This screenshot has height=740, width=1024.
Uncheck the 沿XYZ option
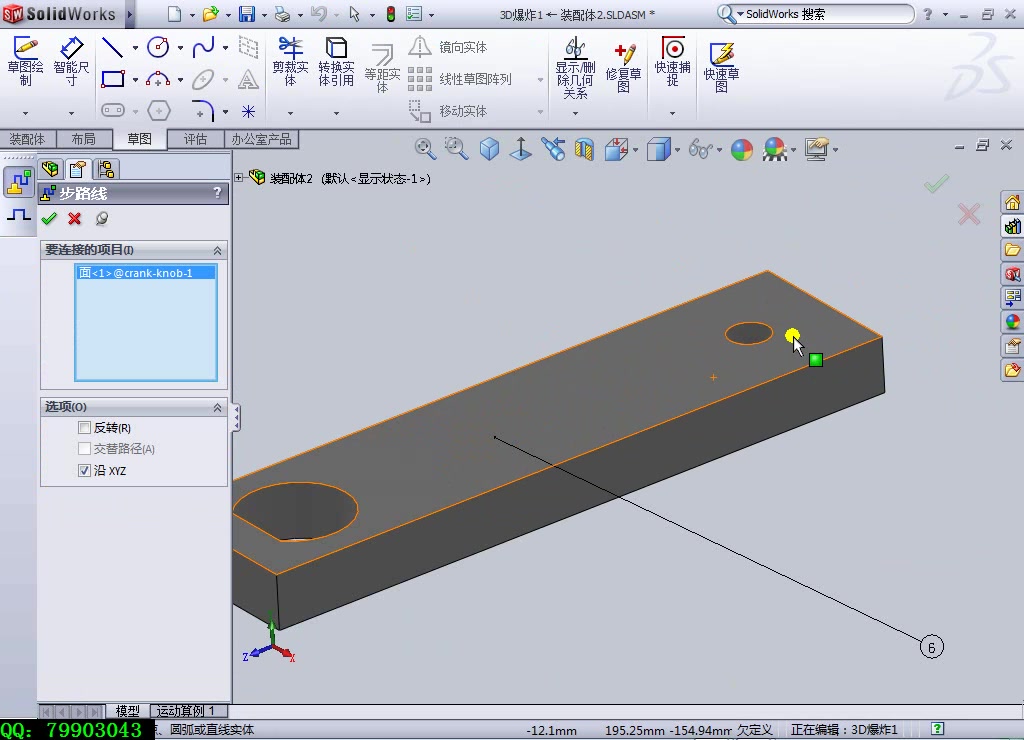pos(85,470)
